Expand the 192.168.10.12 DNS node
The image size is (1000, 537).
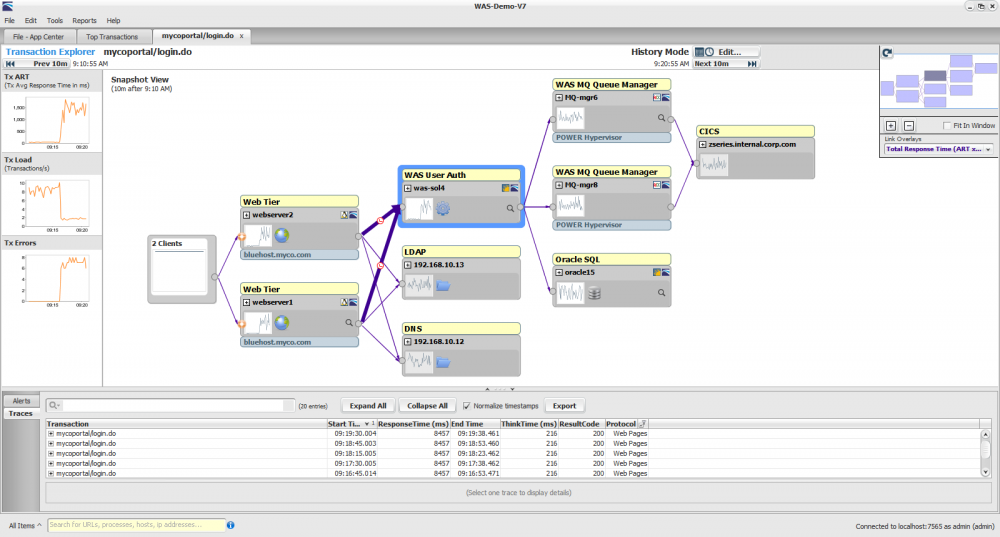click(x=408, y=342)
